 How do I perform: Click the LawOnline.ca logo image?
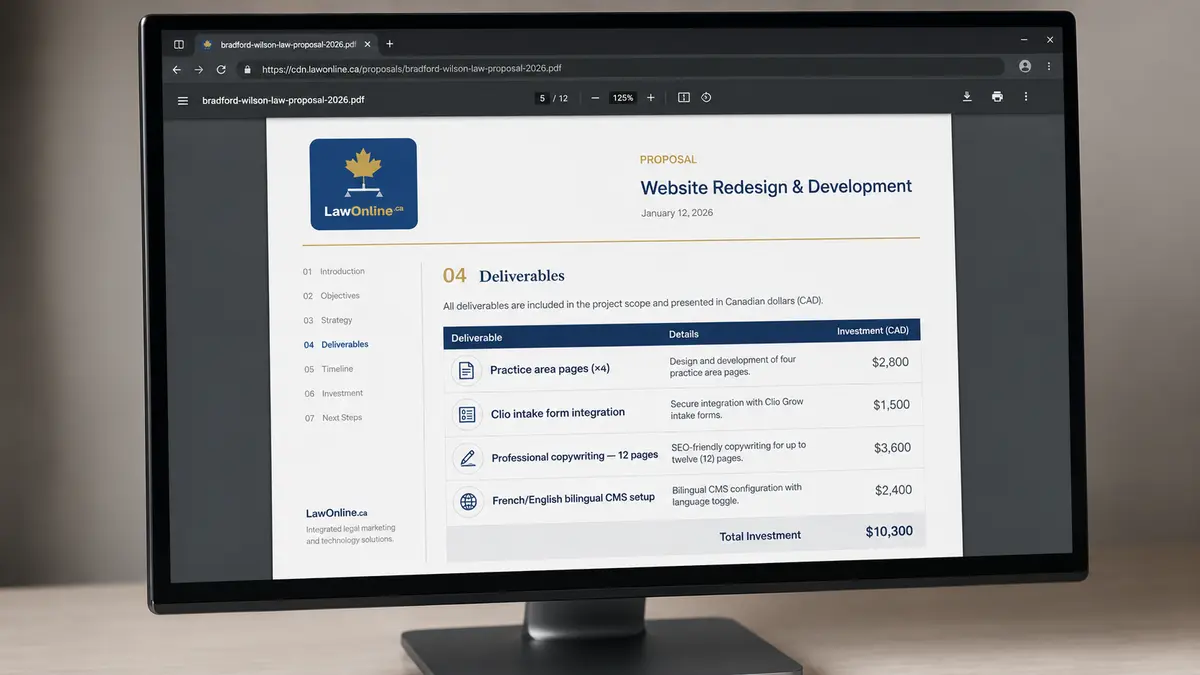point(363,184)
